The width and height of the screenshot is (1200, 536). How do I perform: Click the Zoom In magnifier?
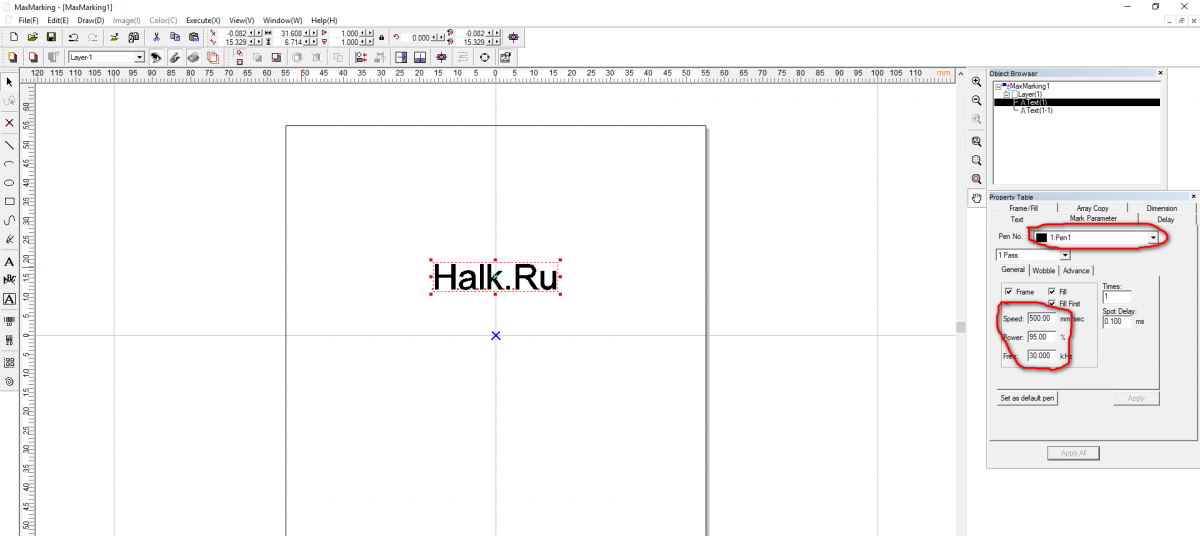click(x=976, y=81)
